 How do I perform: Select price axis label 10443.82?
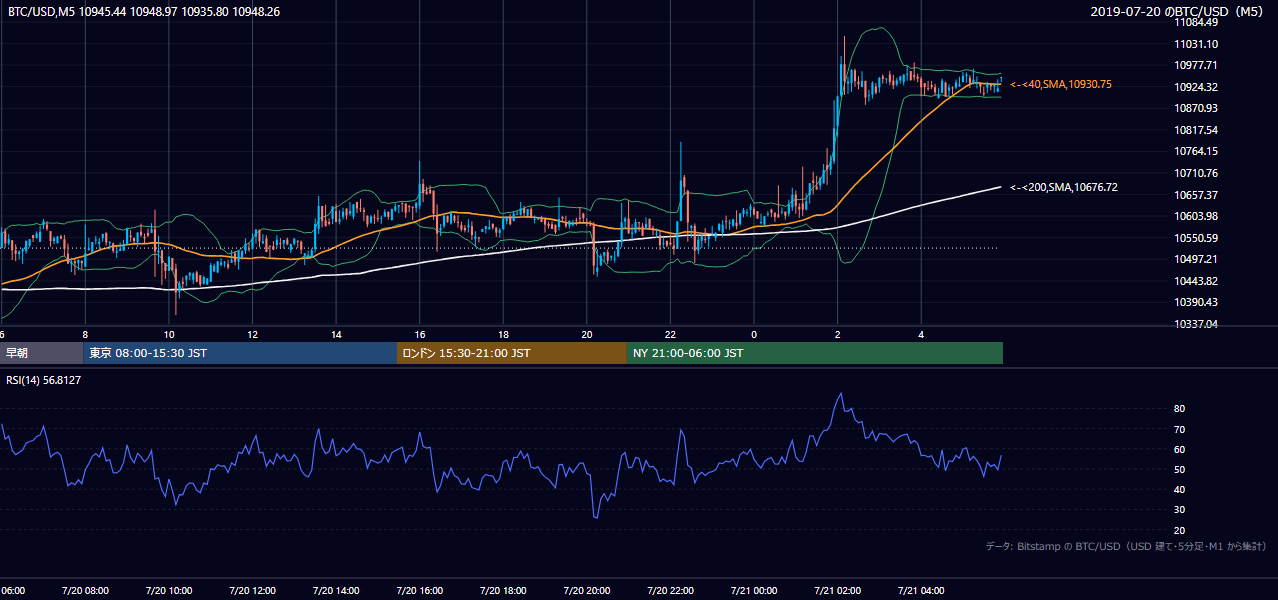(x=1196, y=281)
